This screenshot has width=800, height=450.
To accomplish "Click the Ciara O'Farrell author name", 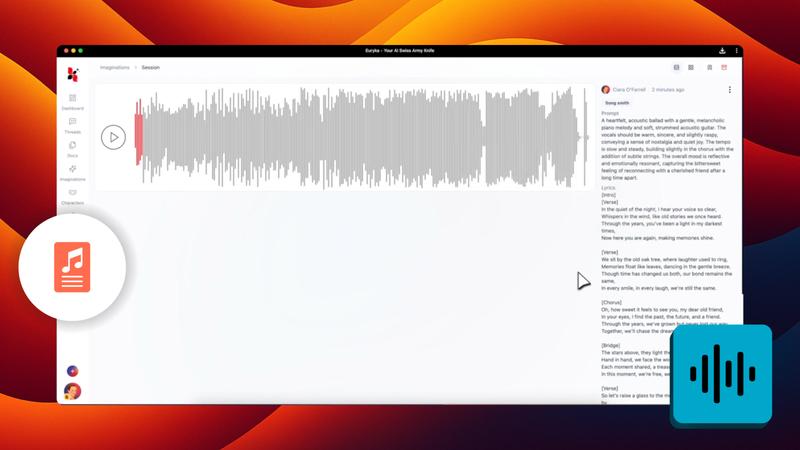I will (x=629, y=90).
